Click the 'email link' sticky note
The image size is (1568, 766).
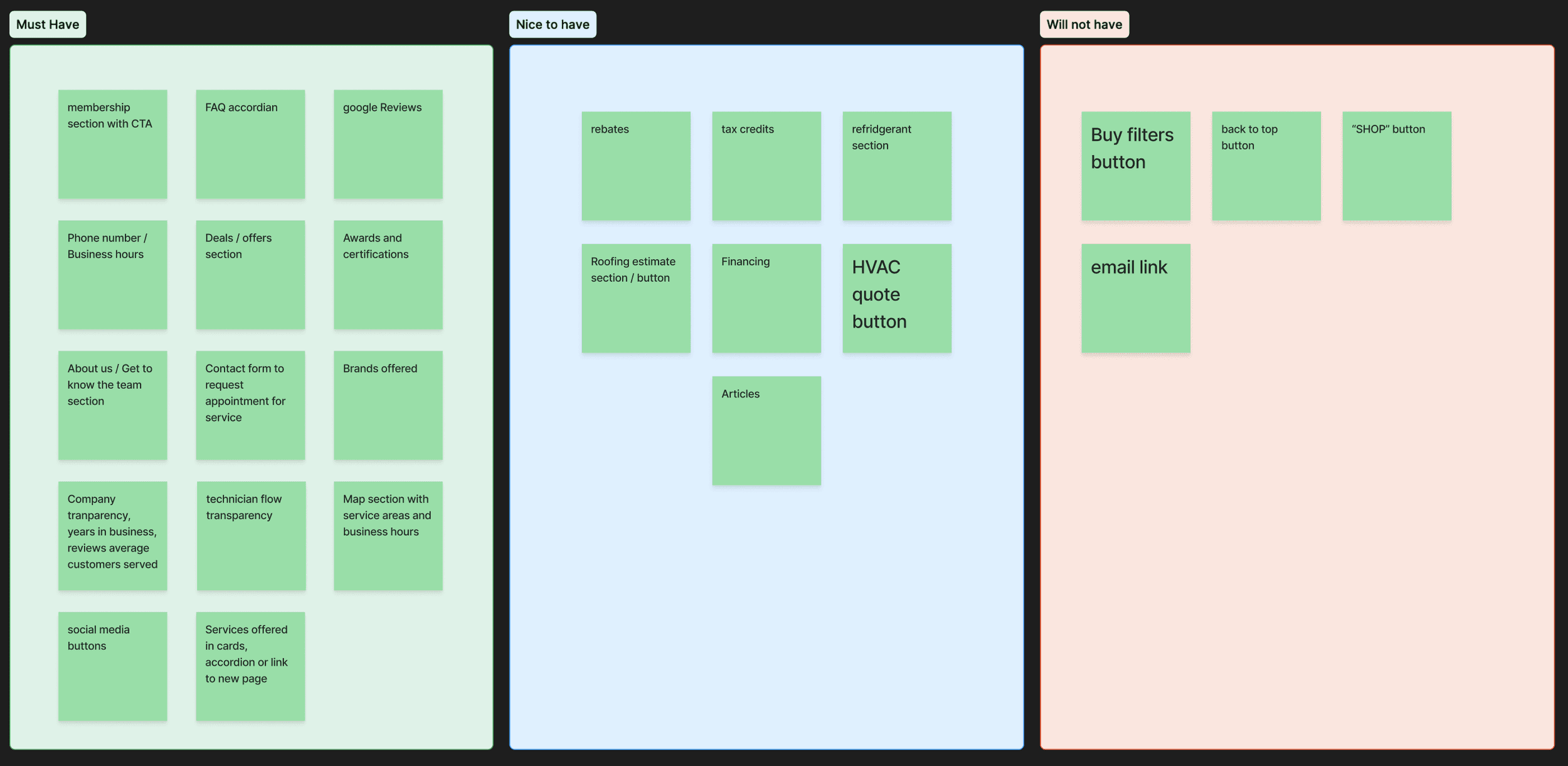[x=1135, y=299]
